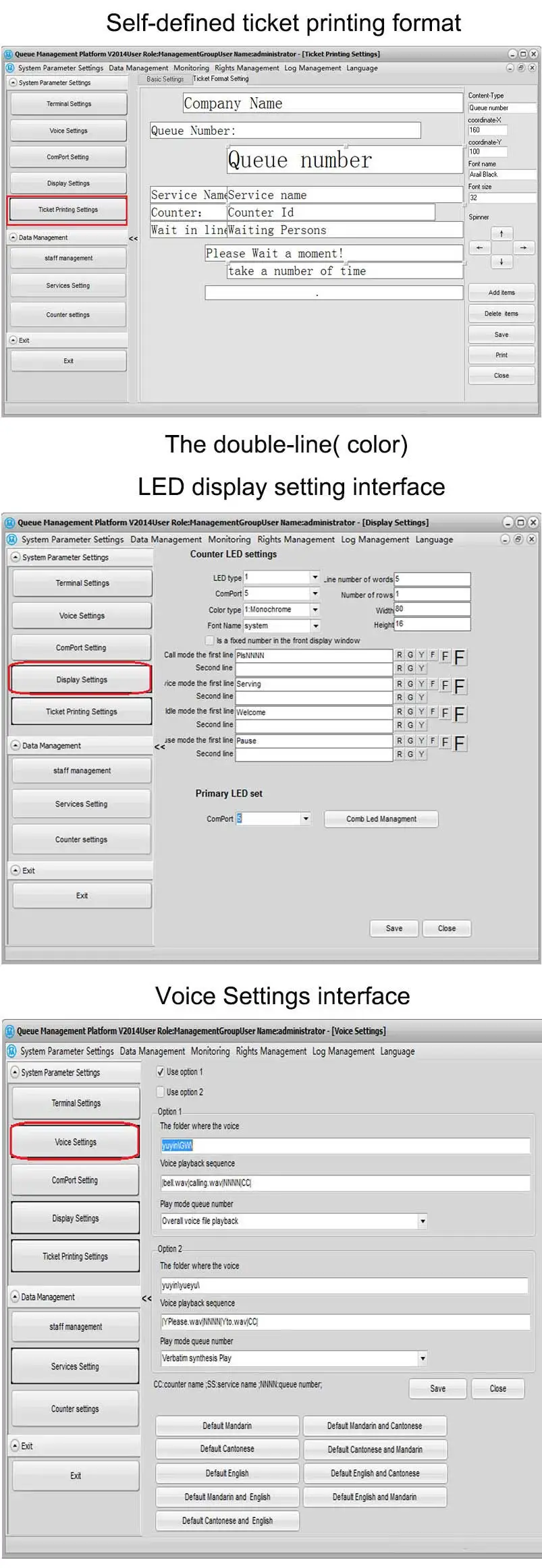Click the Comb Led Managment button

381,819
